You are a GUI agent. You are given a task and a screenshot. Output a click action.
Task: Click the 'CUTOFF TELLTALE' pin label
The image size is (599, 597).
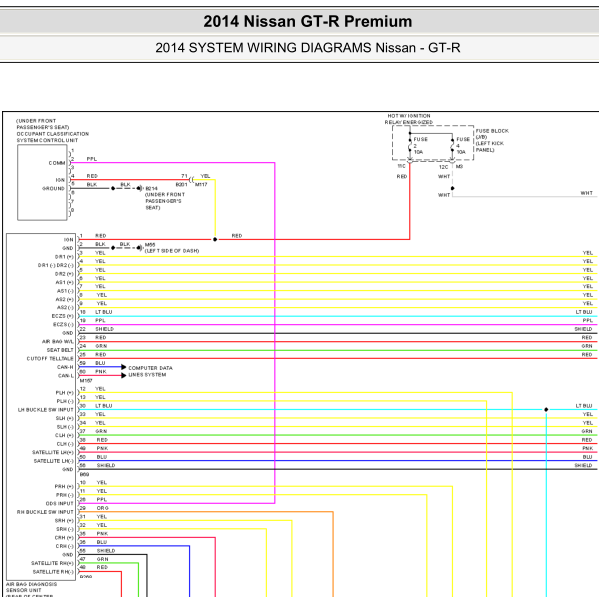(x=50, y=359)
